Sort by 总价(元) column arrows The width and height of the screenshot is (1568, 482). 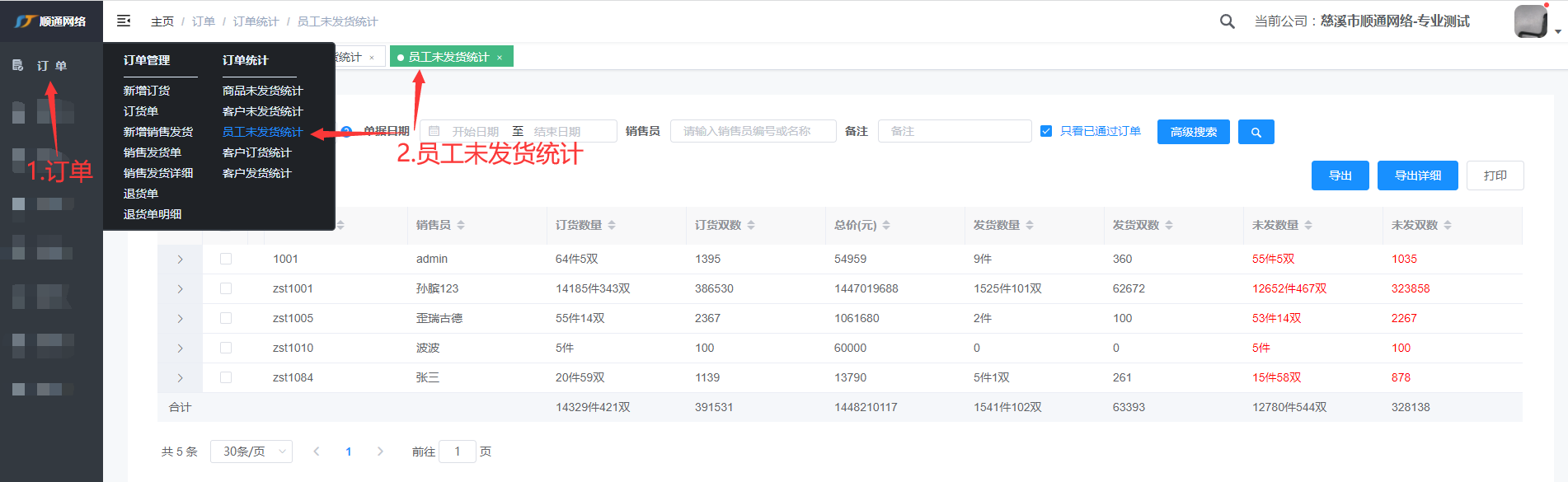[886, 225]
